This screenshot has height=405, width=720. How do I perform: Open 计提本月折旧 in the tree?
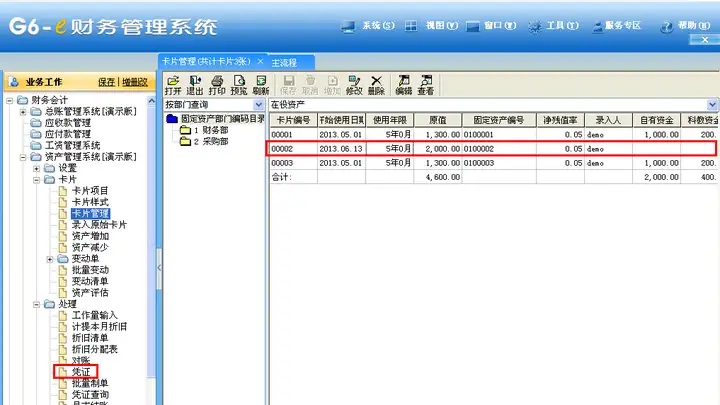pyautogui.click(x=99, y=326)
